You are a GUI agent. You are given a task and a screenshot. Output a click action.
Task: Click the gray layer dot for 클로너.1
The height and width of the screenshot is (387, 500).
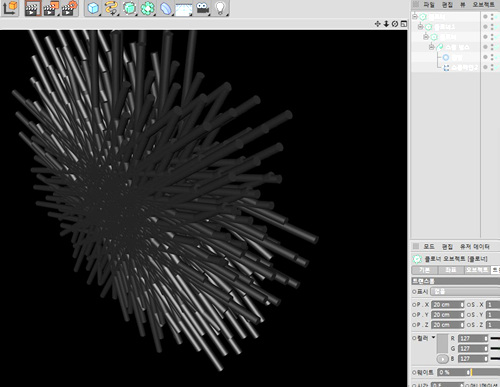coord(485,27)
